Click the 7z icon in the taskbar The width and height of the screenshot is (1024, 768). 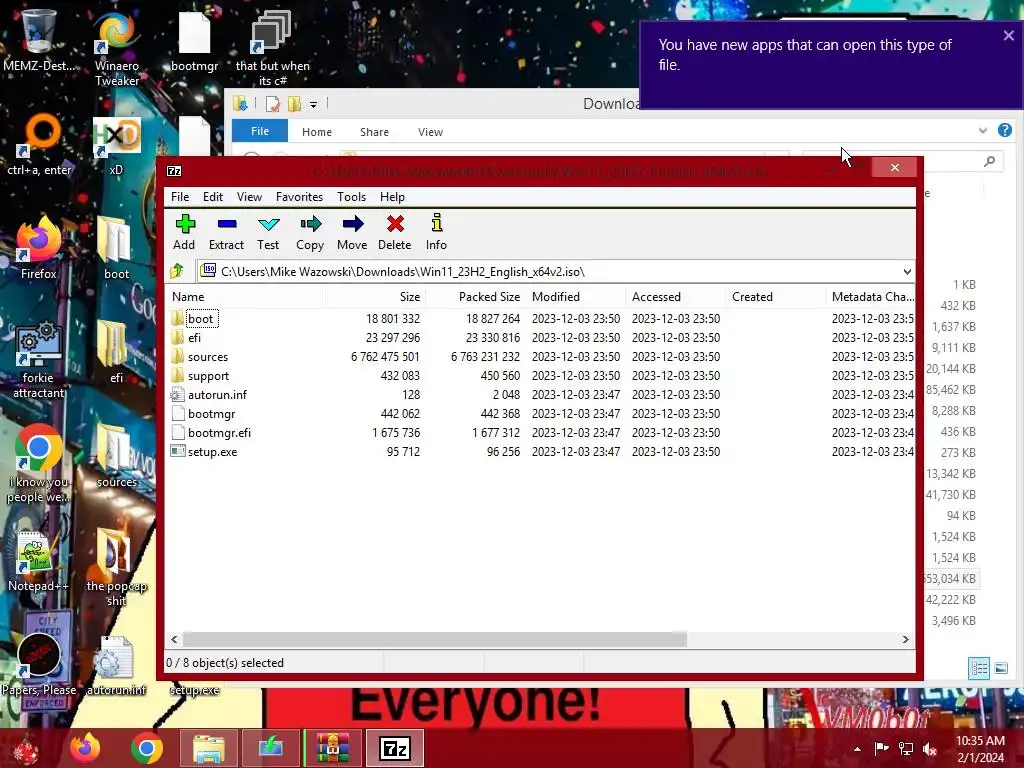tap(394, 748)
